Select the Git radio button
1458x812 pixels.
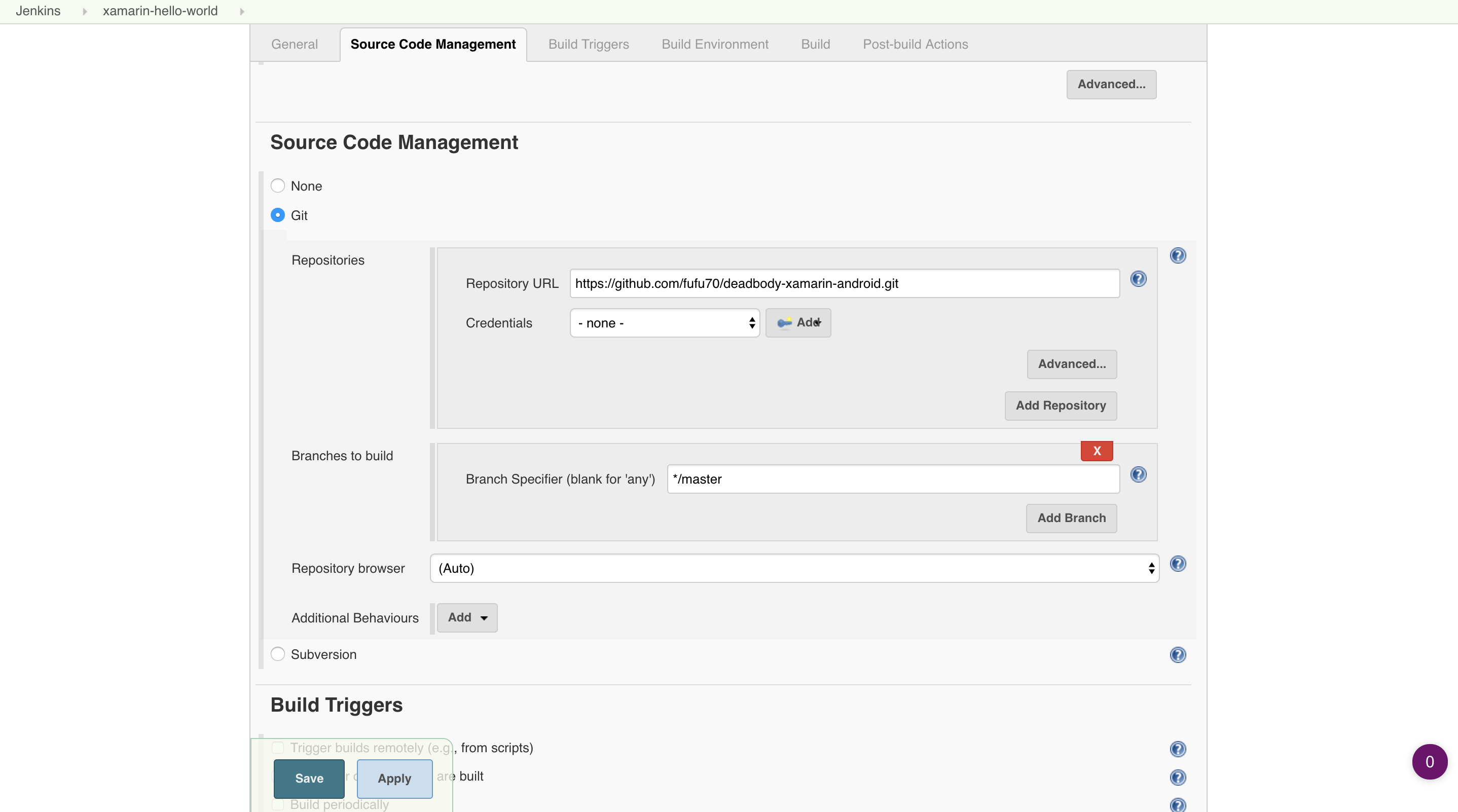point(277,215)
